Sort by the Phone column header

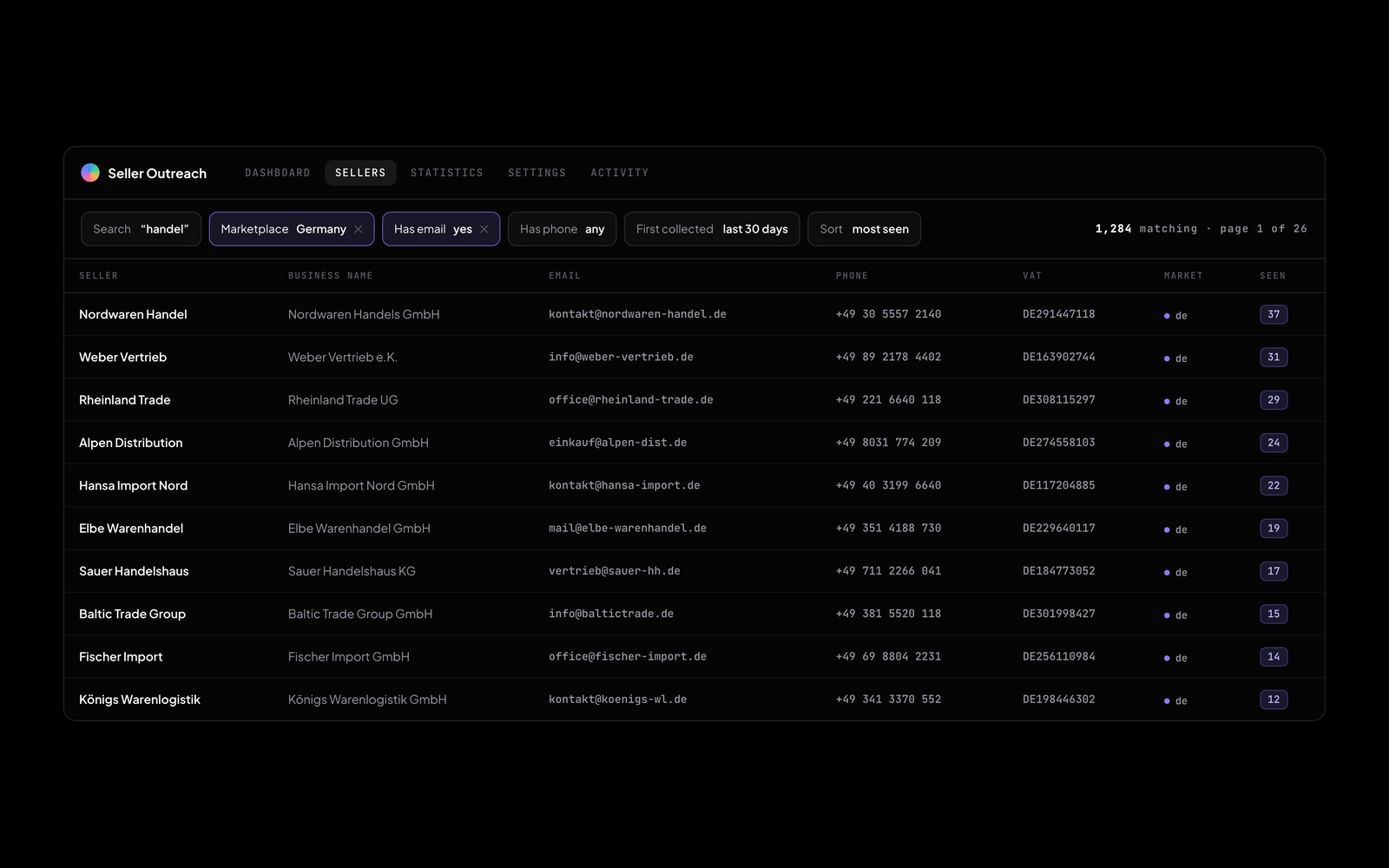pos(852,276)
